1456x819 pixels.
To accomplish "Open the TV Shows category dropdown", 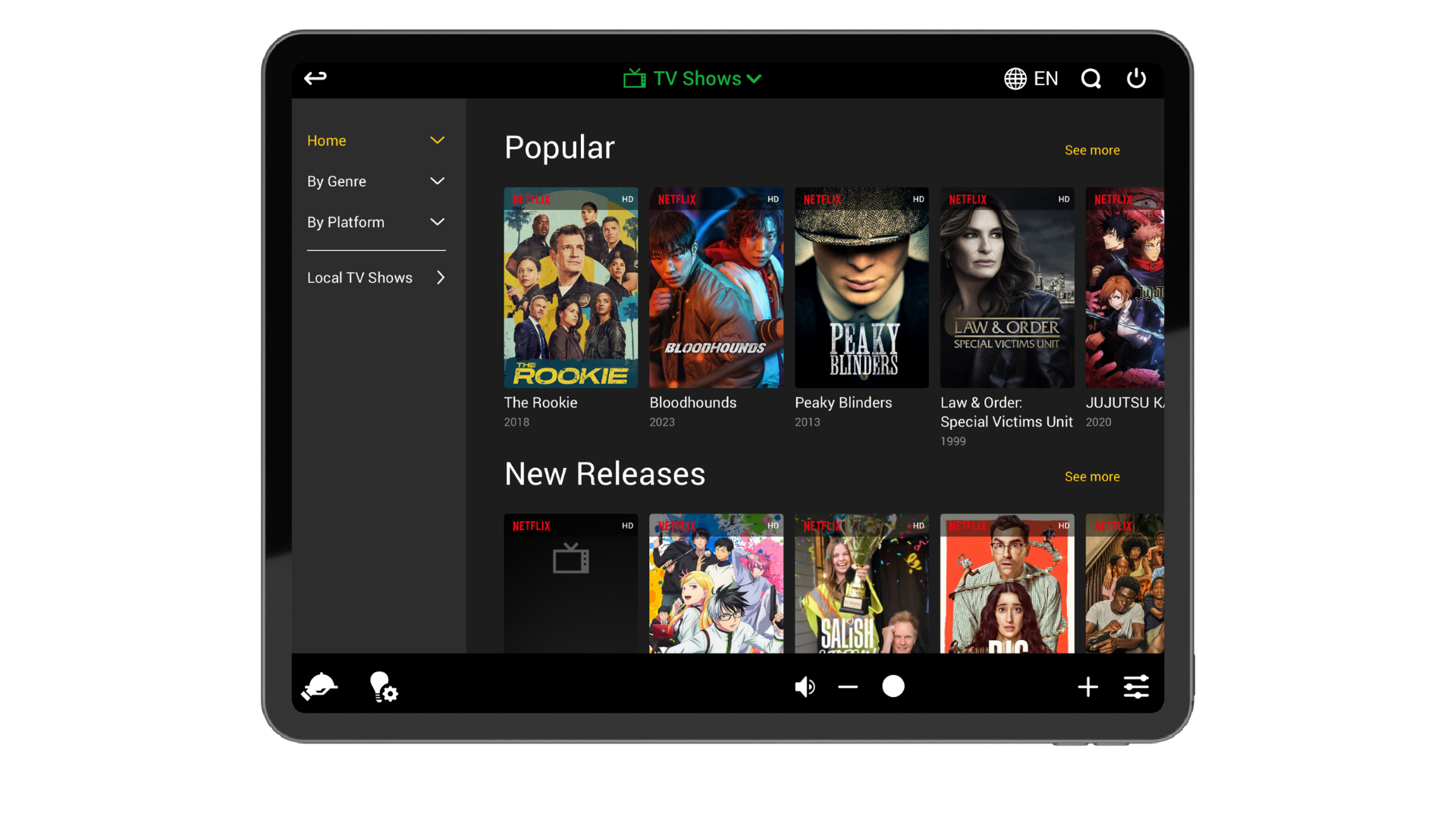I will pyautogui.click(x=692, y=78).
